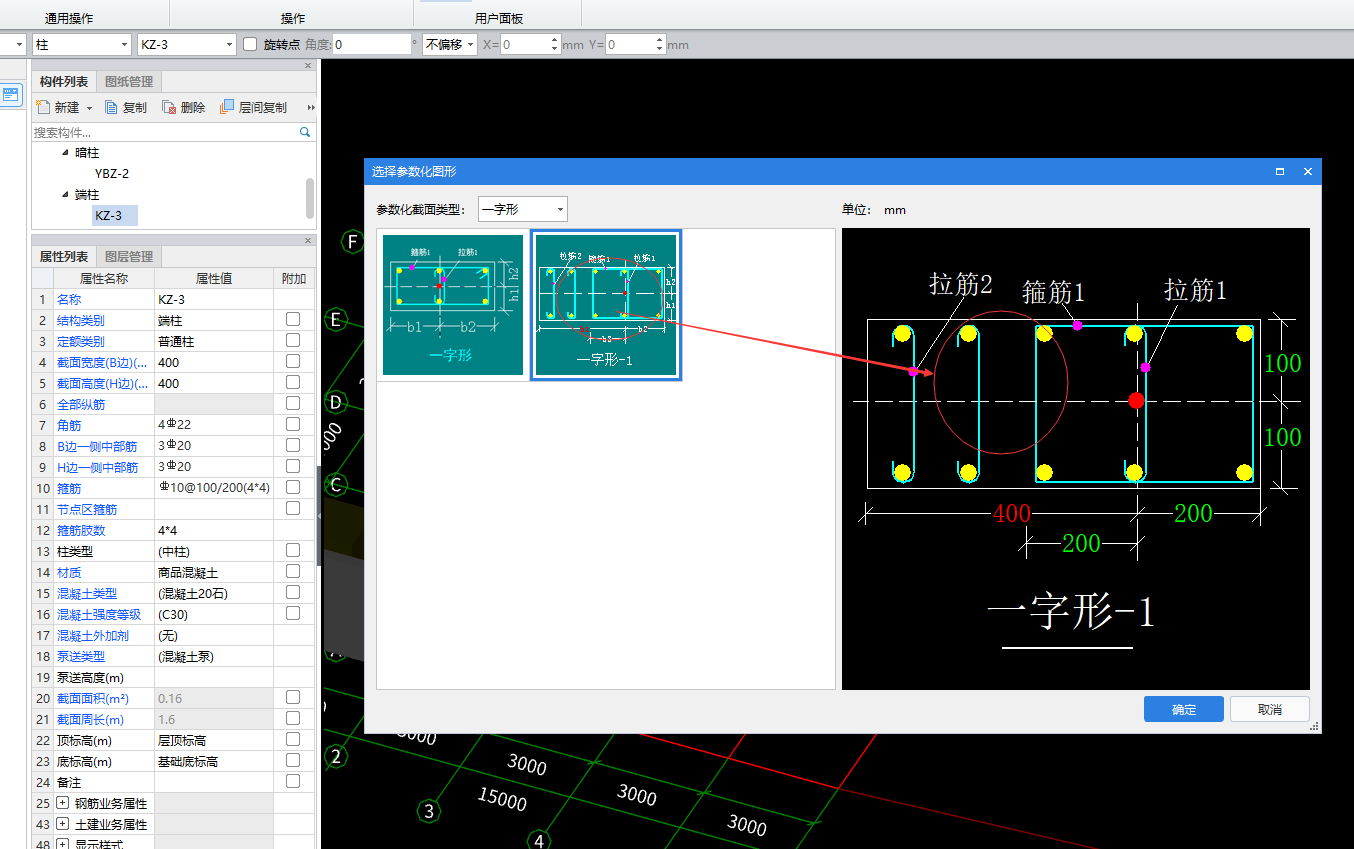1354x849 pixels.
Task: Click the 层间复制 inter-floor copy icon
Action: [227, 107]
